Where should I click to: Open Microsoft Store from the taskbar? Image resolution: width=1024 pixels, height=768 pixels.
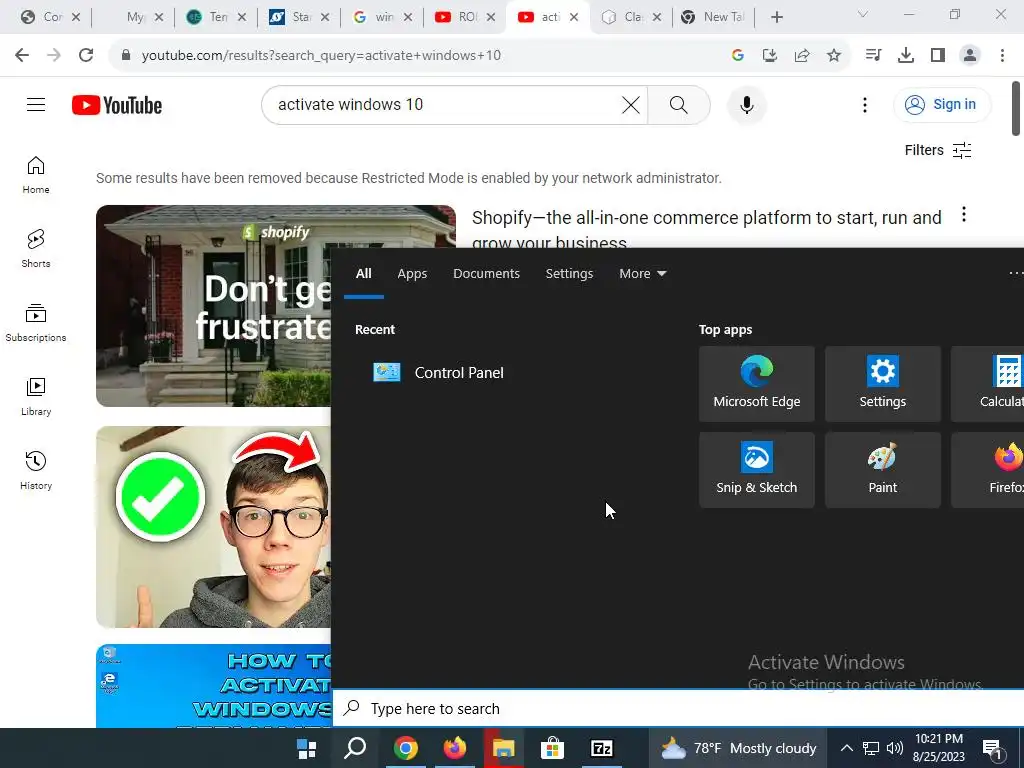[x=552, y=748]
